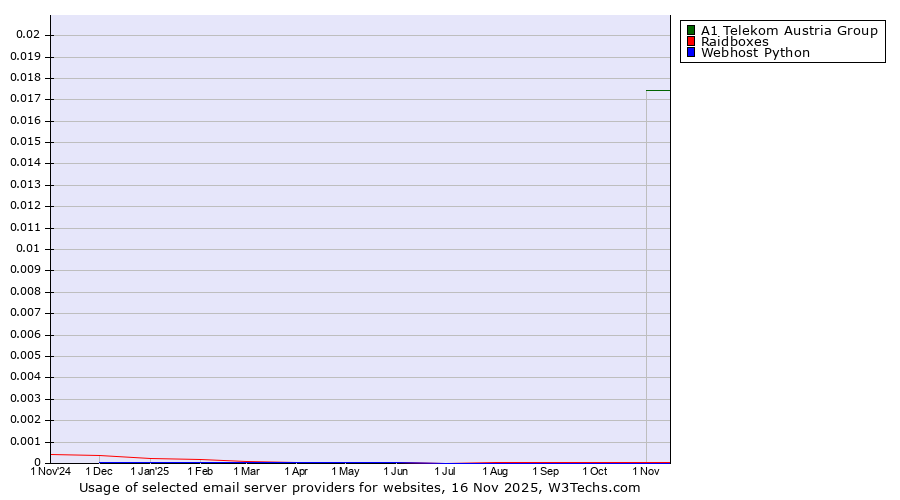The width and height of the screenshot is (900, 500).
Task: Click the 0.001 y-axis label
Action: (x=26, y=442)
